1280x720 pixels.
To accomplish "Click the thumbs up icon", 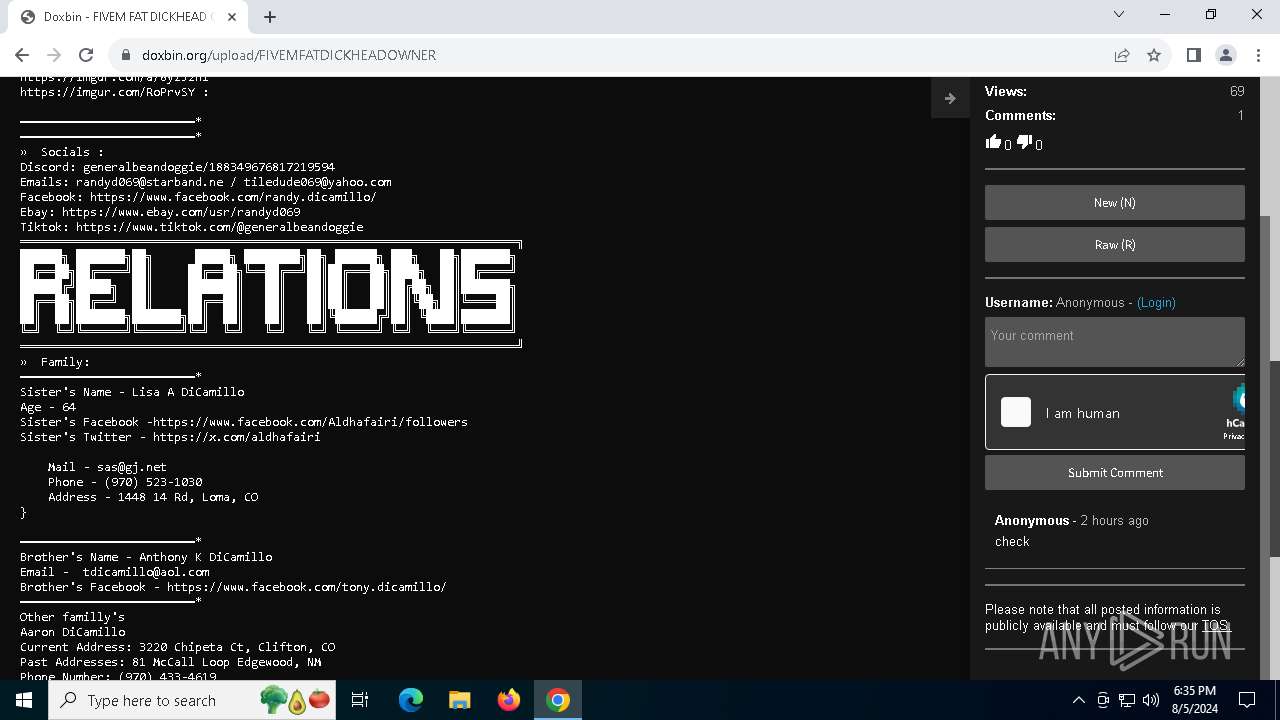I will click(x=993, y=142).
